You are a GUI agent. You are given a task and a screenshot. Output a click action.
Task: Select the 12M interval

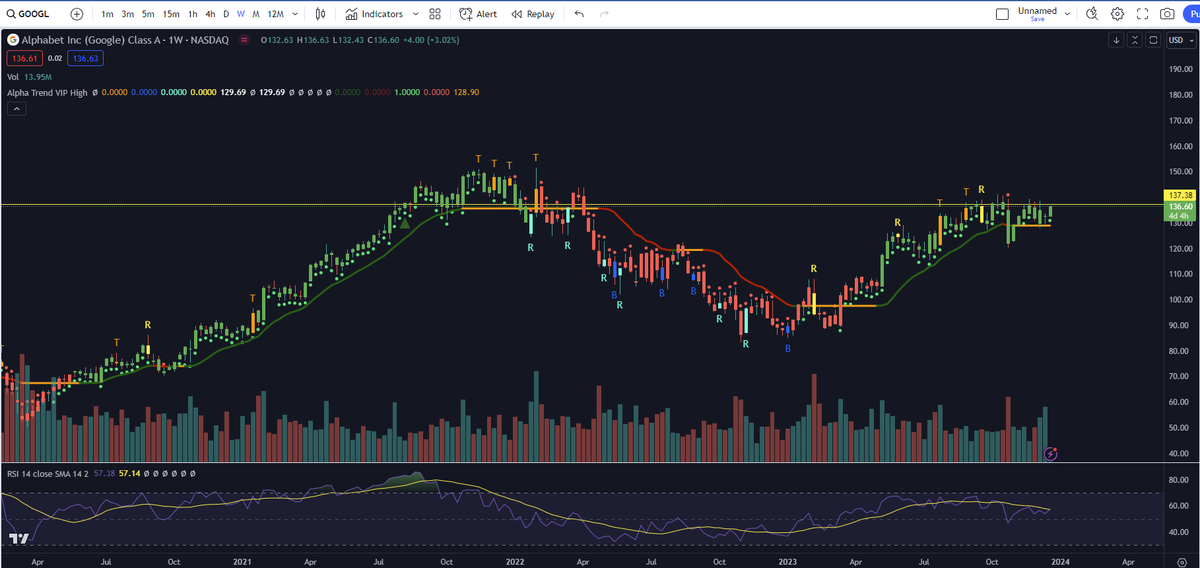click(x=275, y=14)
